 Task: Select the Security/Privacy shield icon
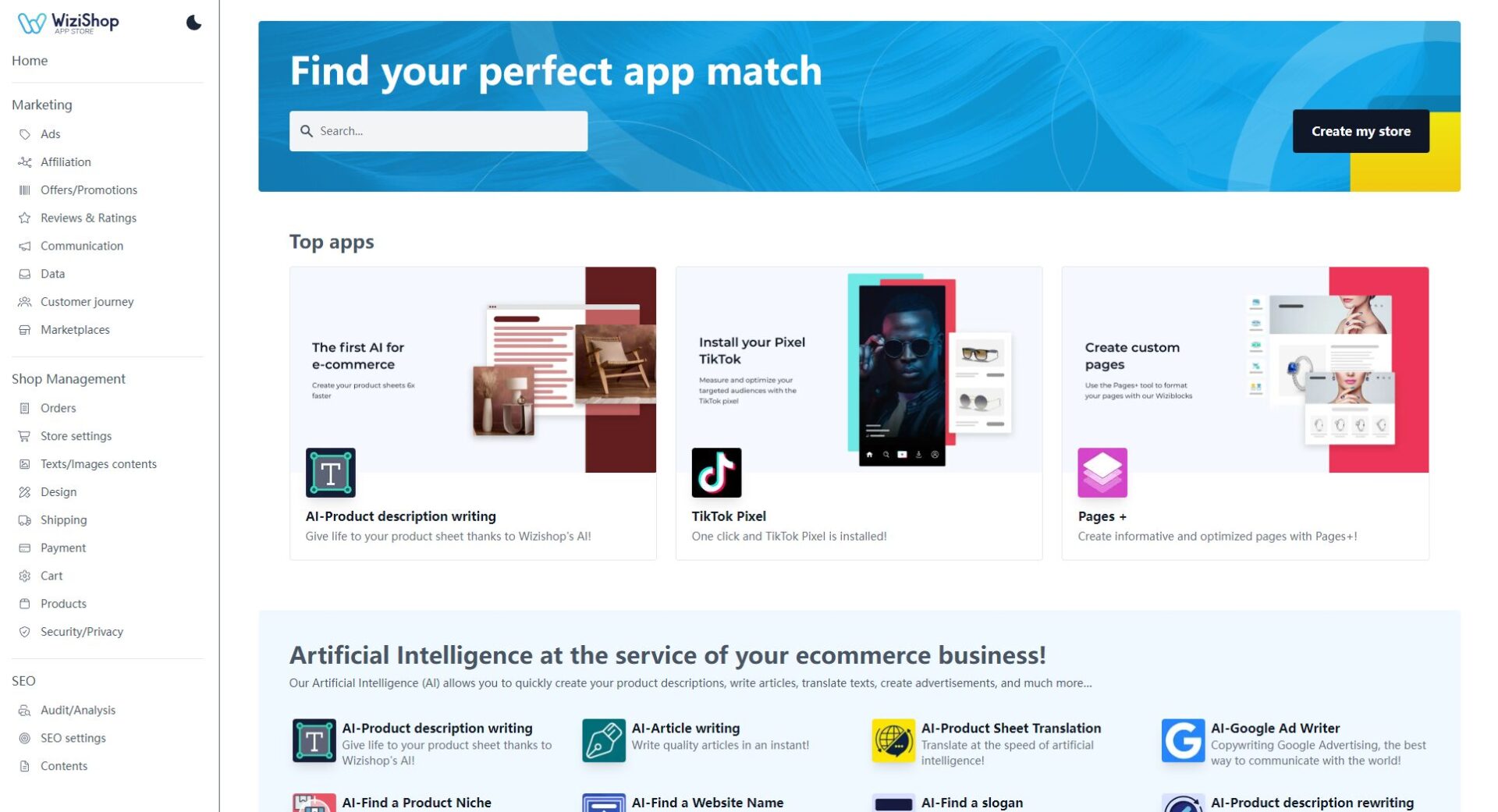pos(24,631)
